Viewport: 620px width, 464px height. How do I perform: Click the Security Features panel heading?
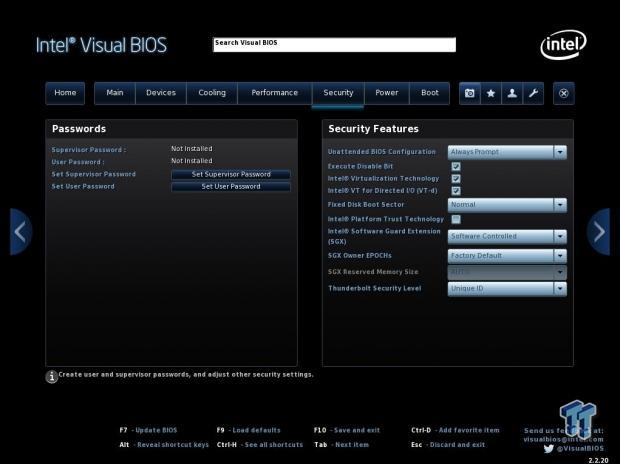[373, 129]
